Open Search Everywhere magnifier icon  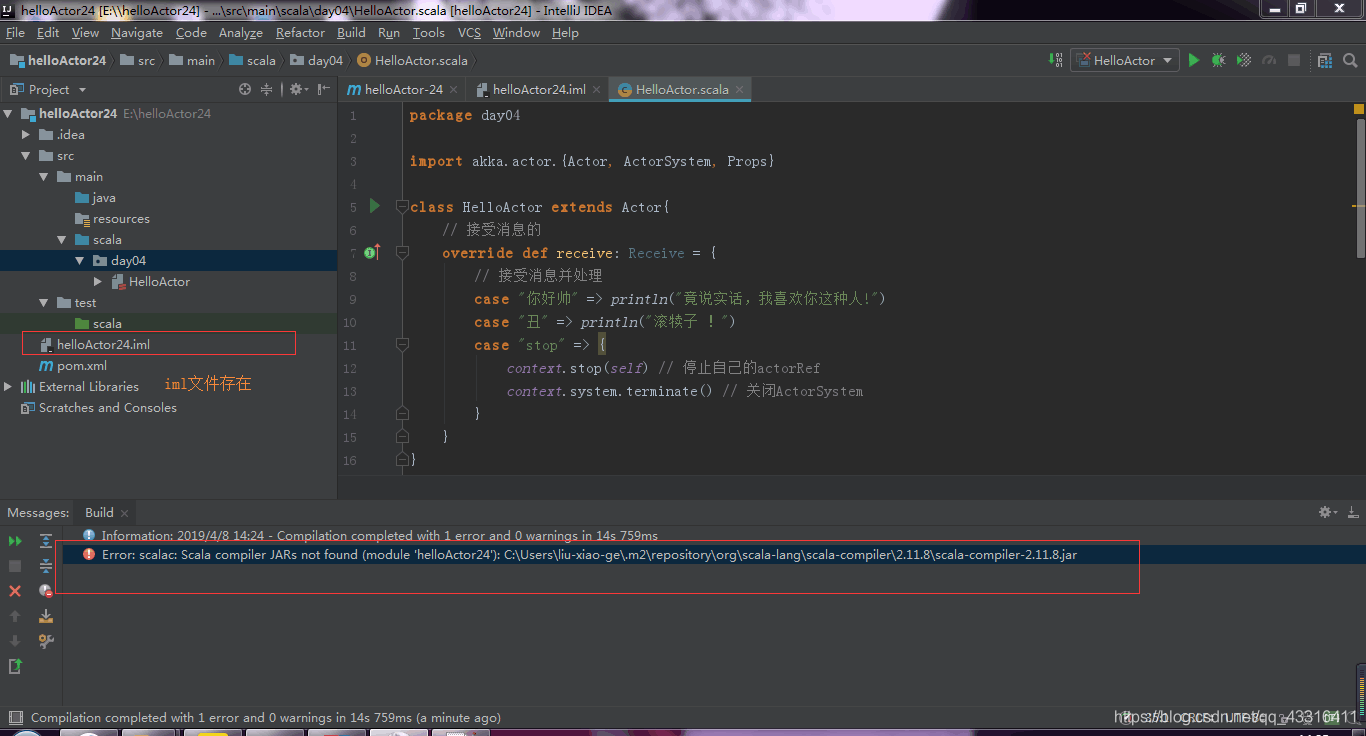click(x=1349, y=60)
